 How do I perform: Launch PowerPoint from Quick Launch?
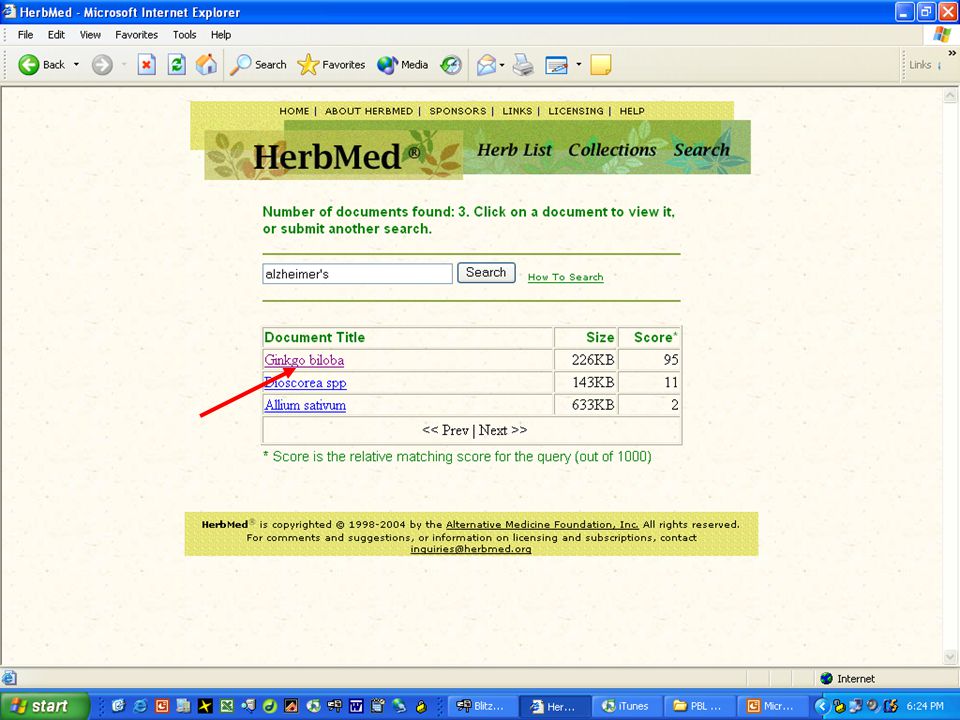click(x=162, y=706)
